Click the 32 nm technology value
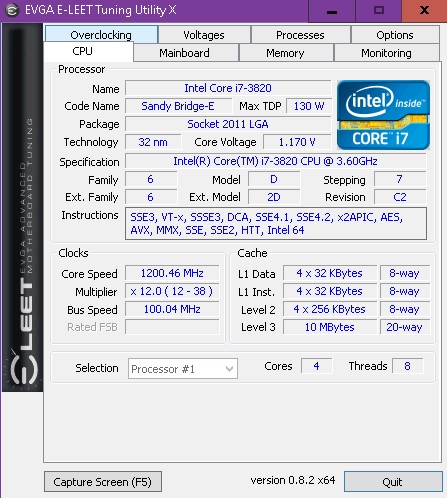The width and height of the screenshot is (447, 498). 153,142
